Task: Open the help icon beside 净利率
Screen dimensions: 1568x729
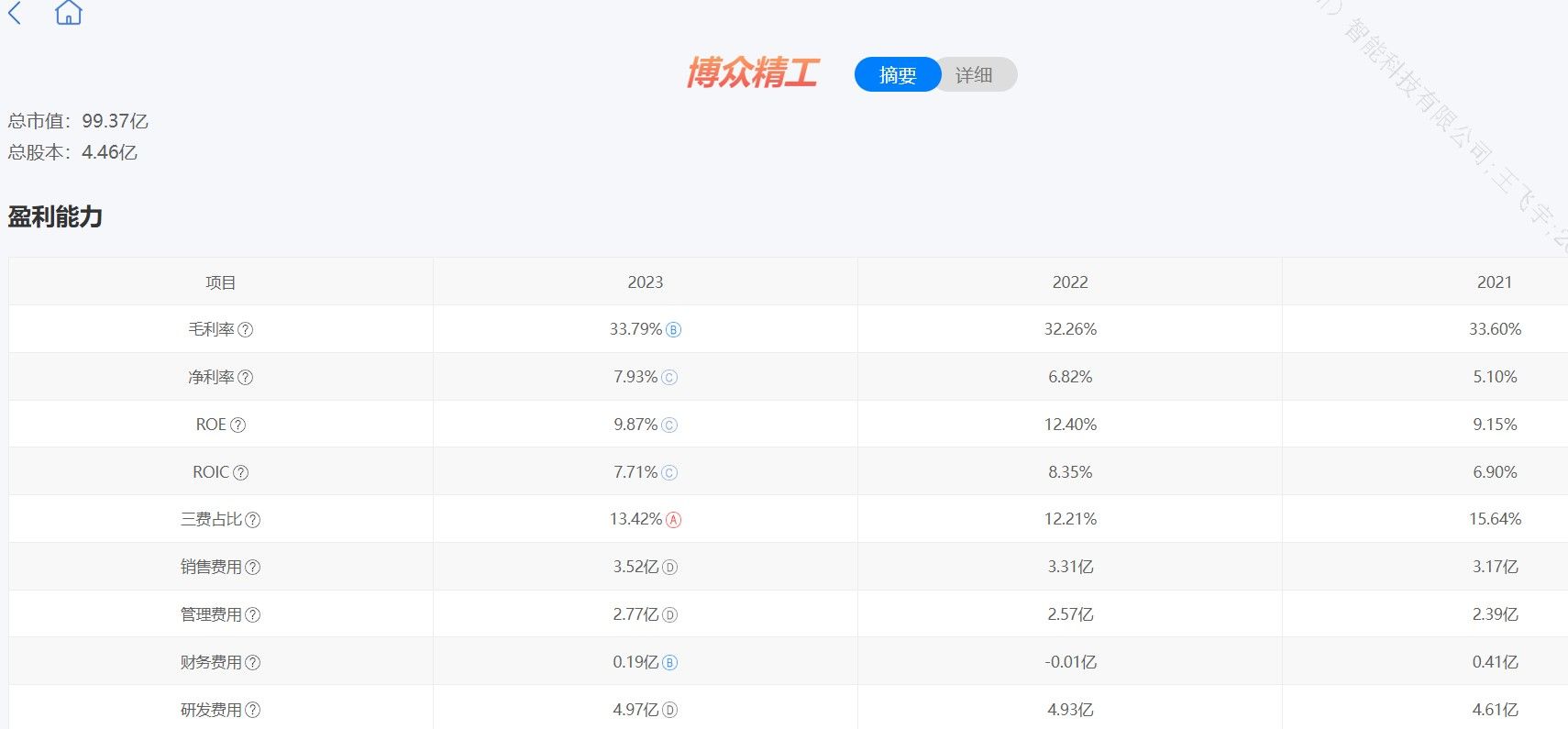Action: (x=246, y=378)
